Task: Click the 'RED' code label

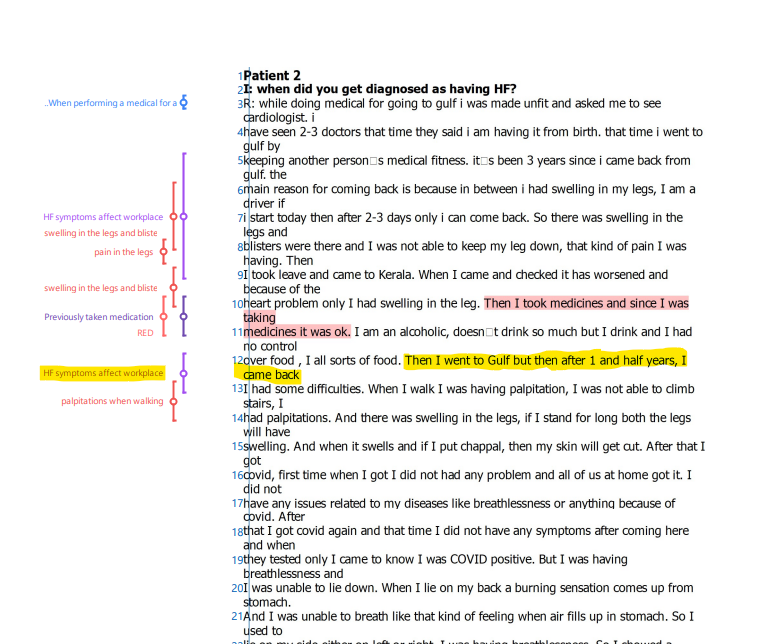Action: point(146,333)
